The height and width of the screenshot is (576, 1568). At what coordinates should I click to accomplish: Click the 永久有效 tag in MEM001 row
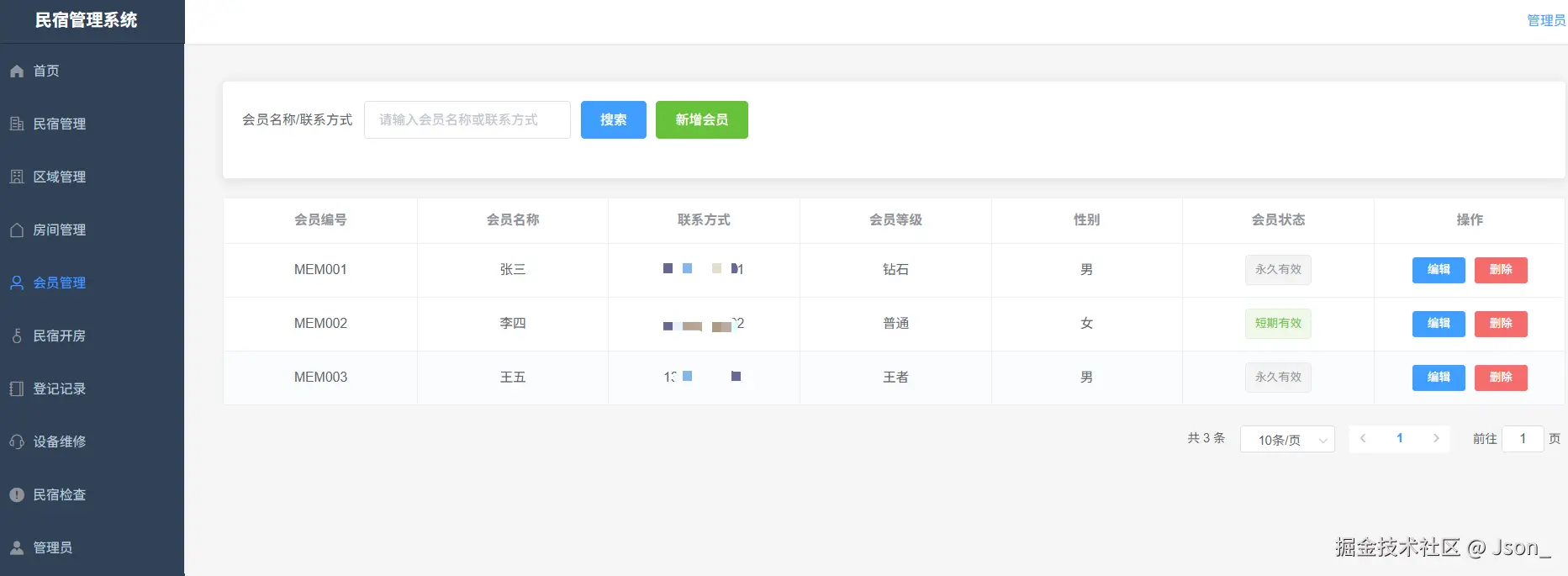pos(1278,270)
